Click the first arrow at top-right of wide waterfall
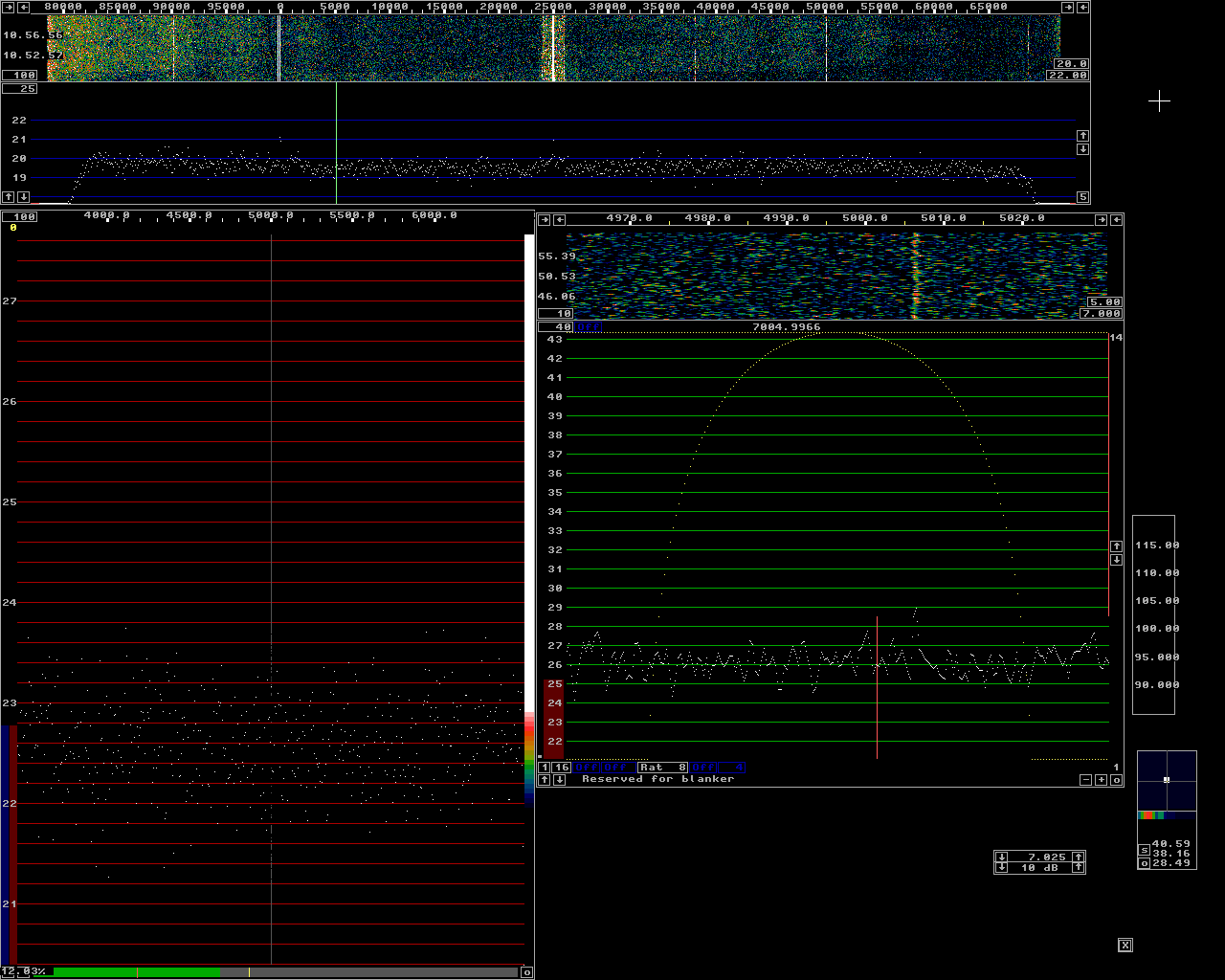The image size is (1225, 980). [1068, 7]
